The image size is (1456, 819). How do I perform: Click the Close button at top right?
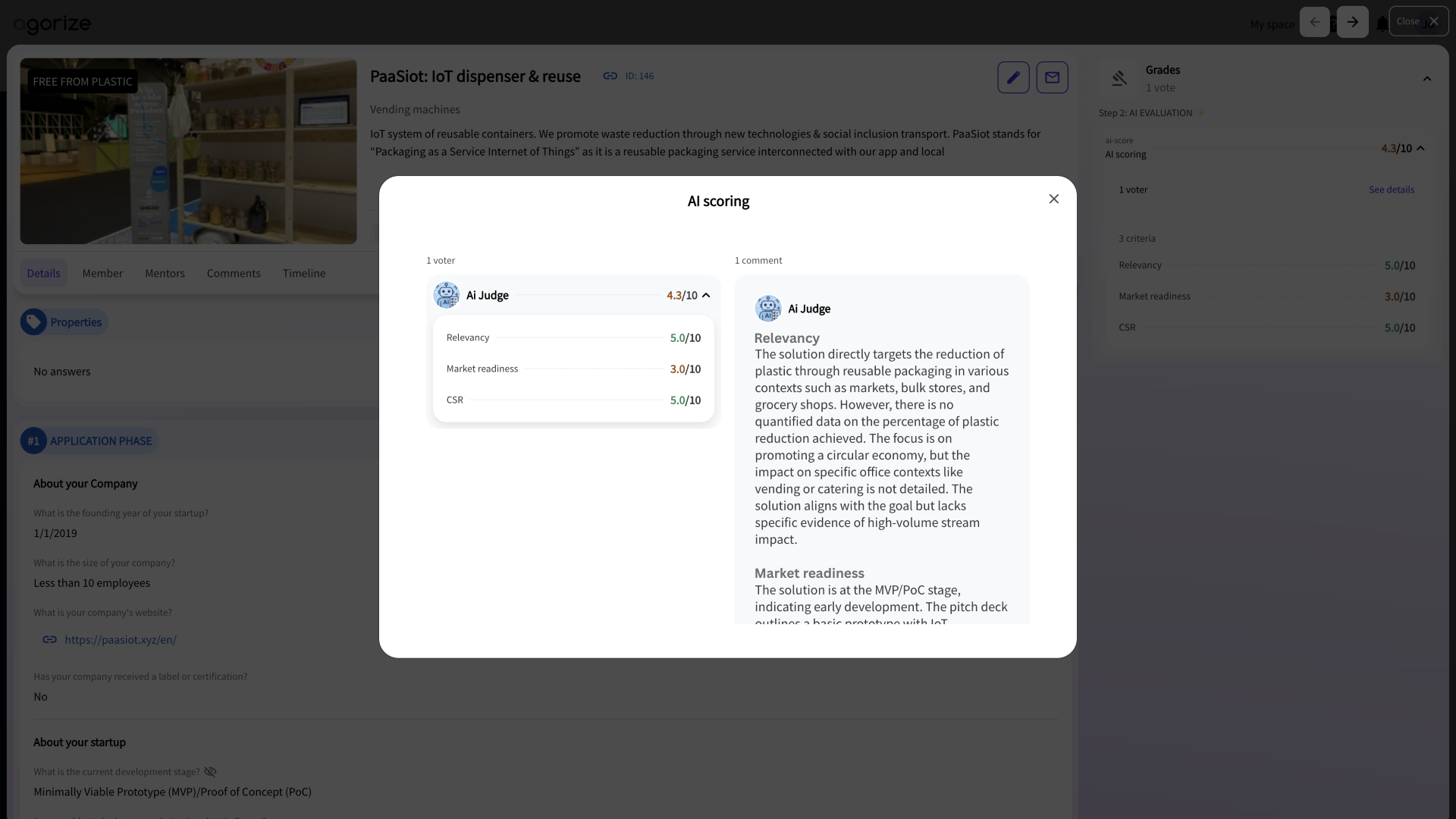(x=1409, y=20)
